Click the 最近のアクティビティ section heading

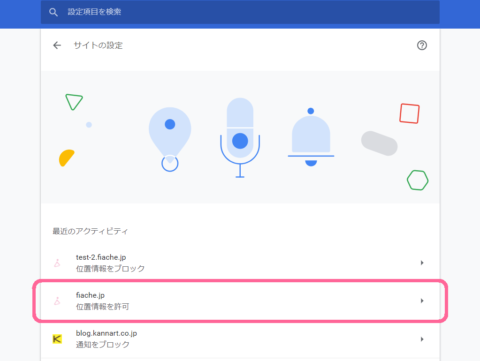[x=90, y=231]
